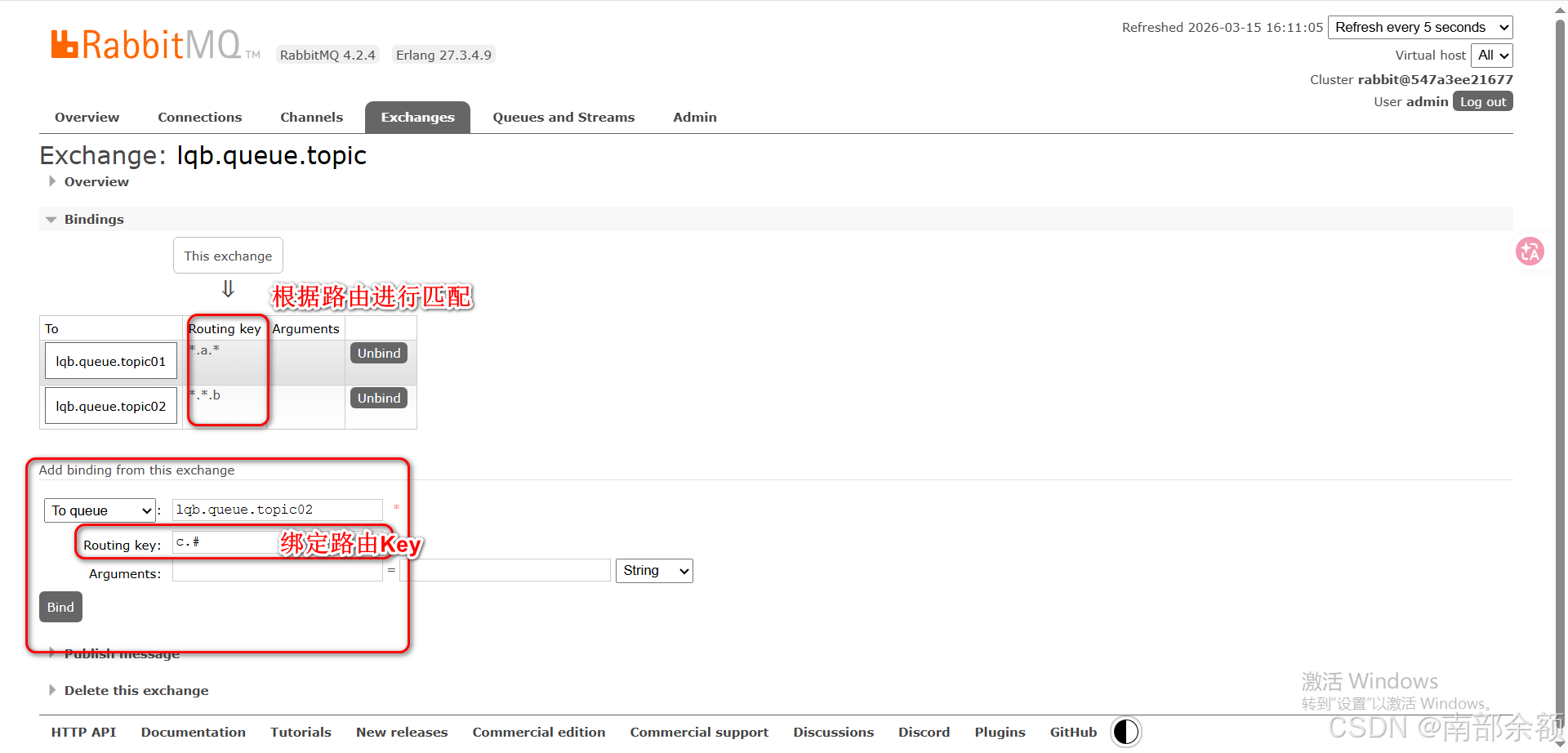The image size is (1568, 753).
Task: Click the Arguments column header
Action: [x=305, y=328]
